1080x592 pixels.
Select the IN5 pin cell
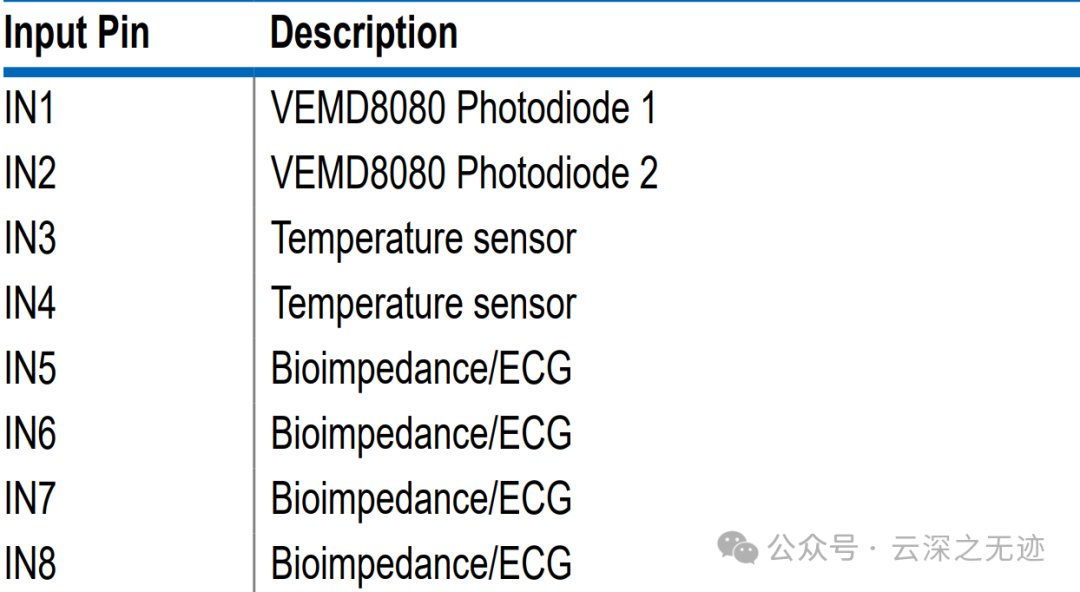tap(31, 369)
